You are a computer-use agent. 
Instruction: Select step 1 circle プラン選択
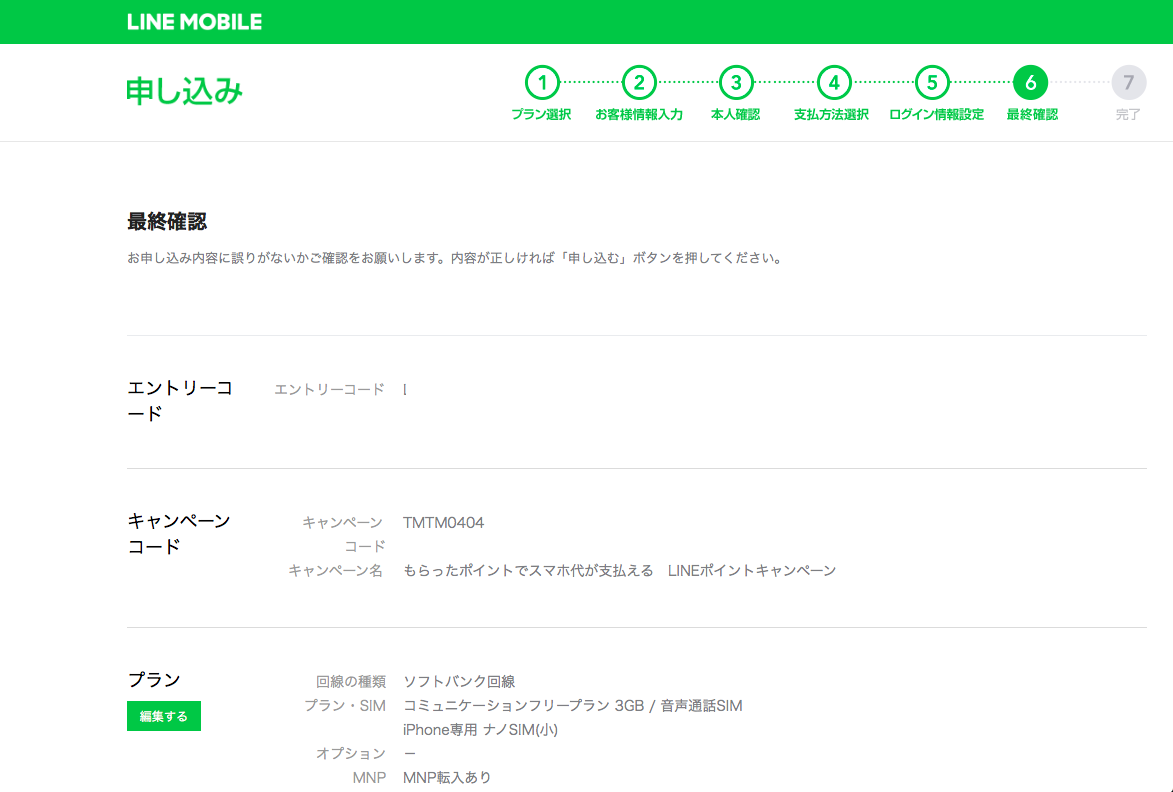[x=542, y=83]
